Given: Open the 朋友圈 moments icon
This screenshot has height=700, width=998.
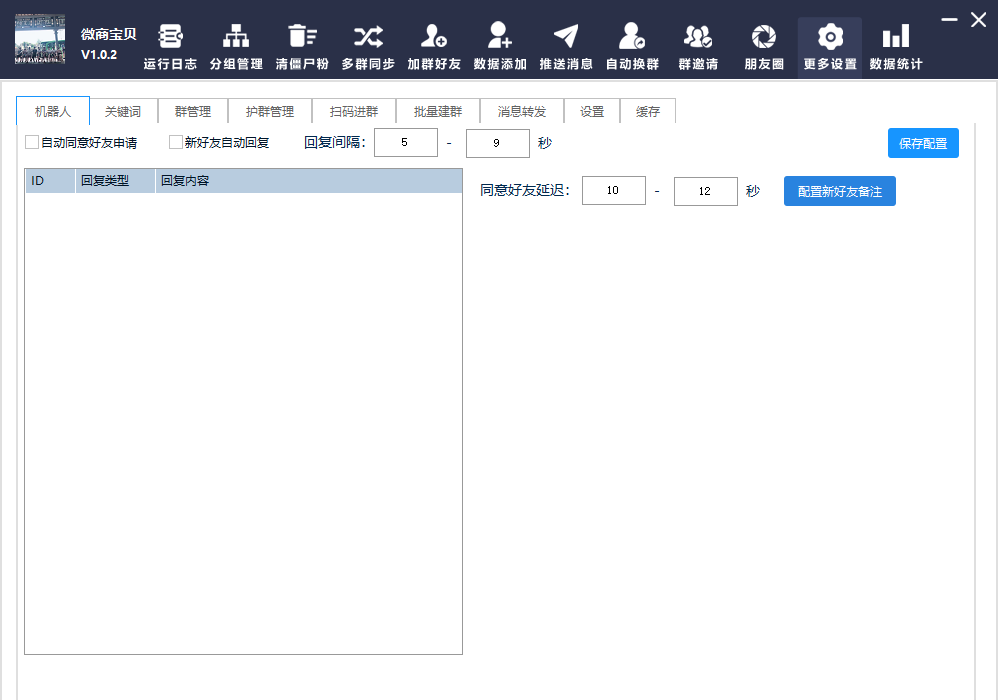Looking at the screenshot, I should pyautogui.click(x=764, y=38).
